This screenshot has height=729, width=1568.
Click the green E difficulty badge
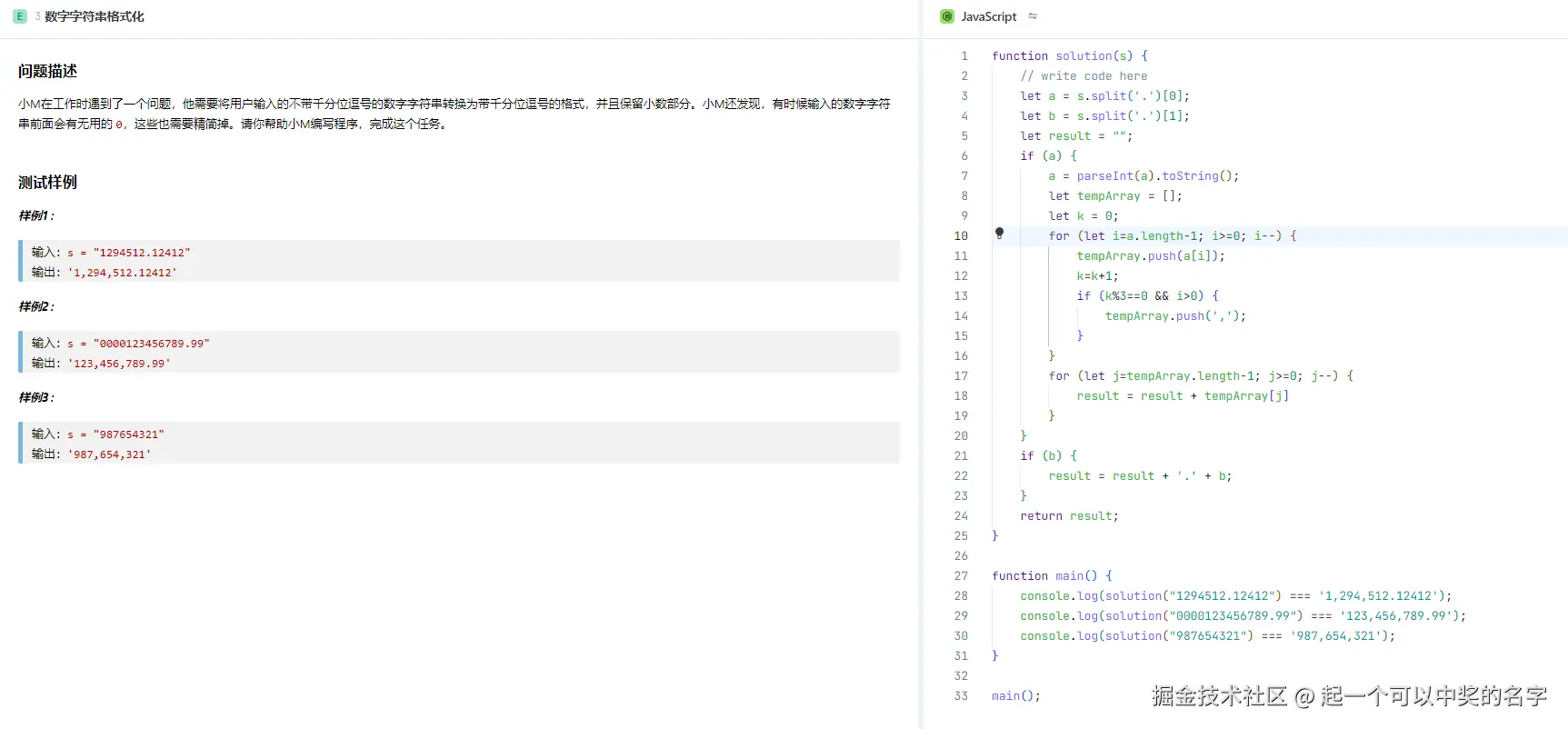tap(20, 16)
